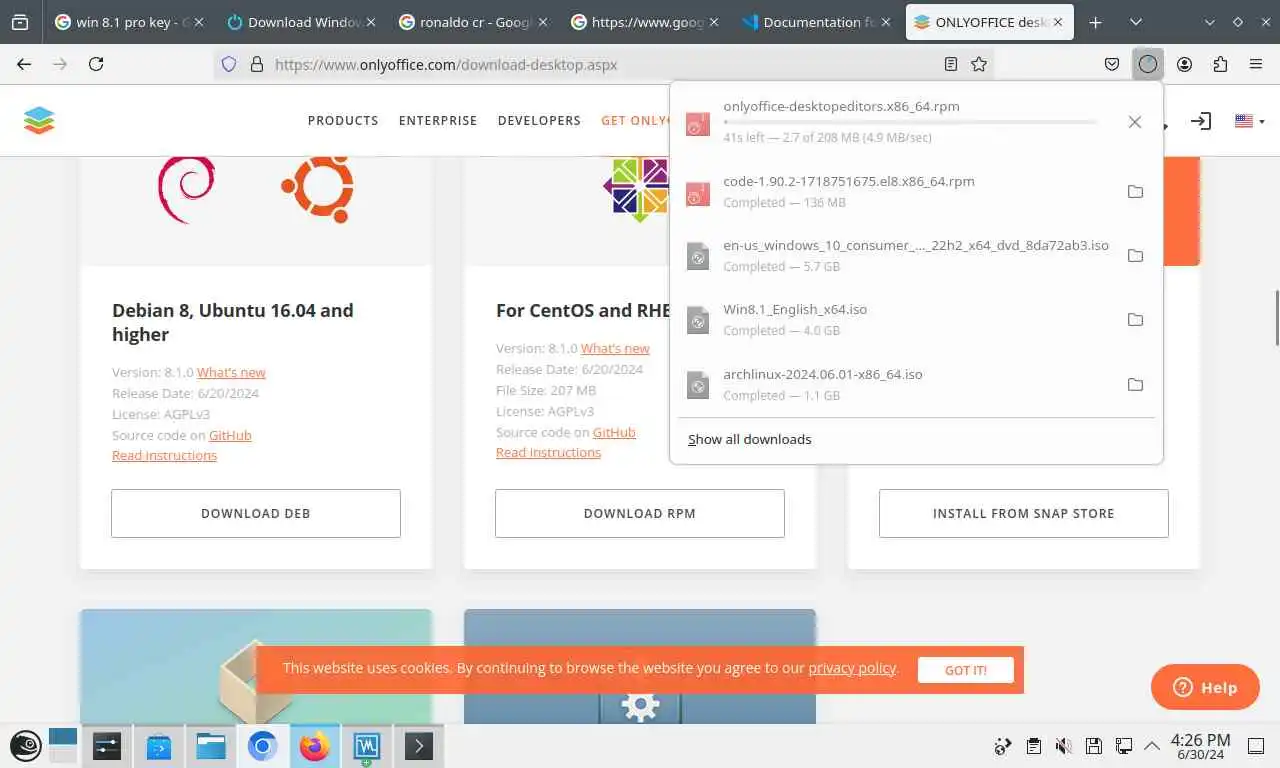Open VMware Workstation from taskbar
The image size is (1280, 768).
click(367, 746)
